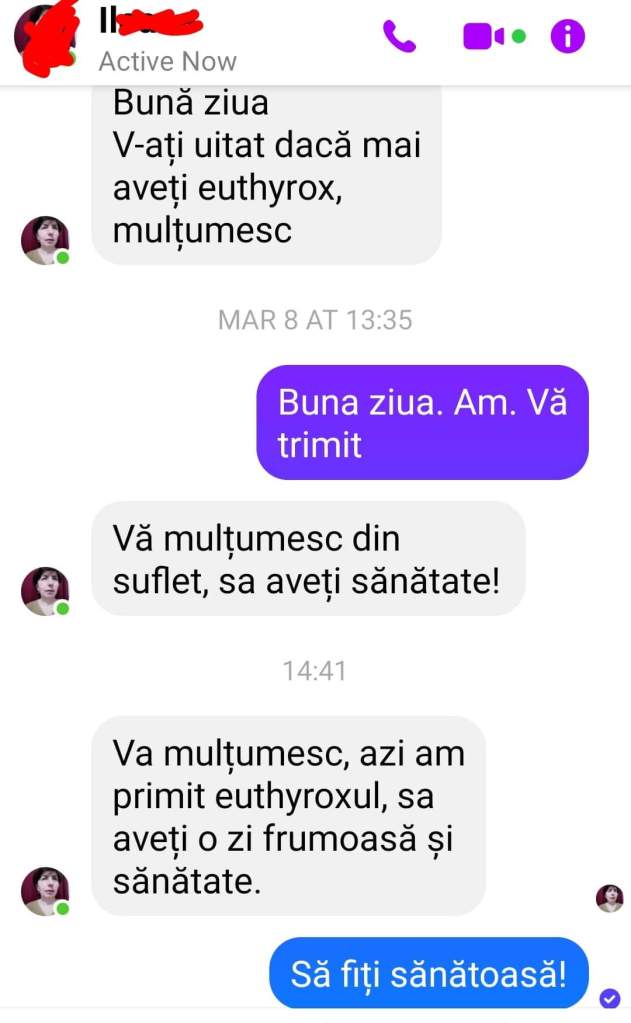Screen dimensions: 631x1023
Task: Open conversation info with the info icon
Action: click(568, 36)
